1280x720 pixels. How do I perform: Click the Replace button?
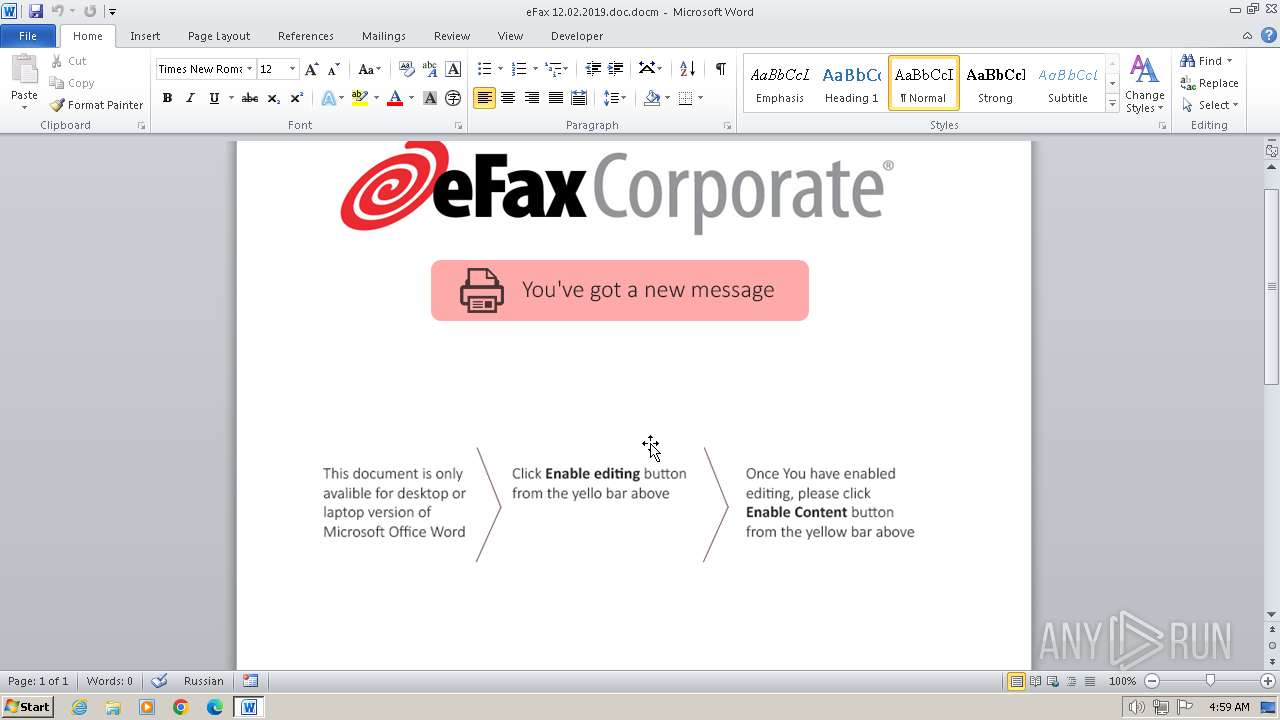tap(1210, 83)
